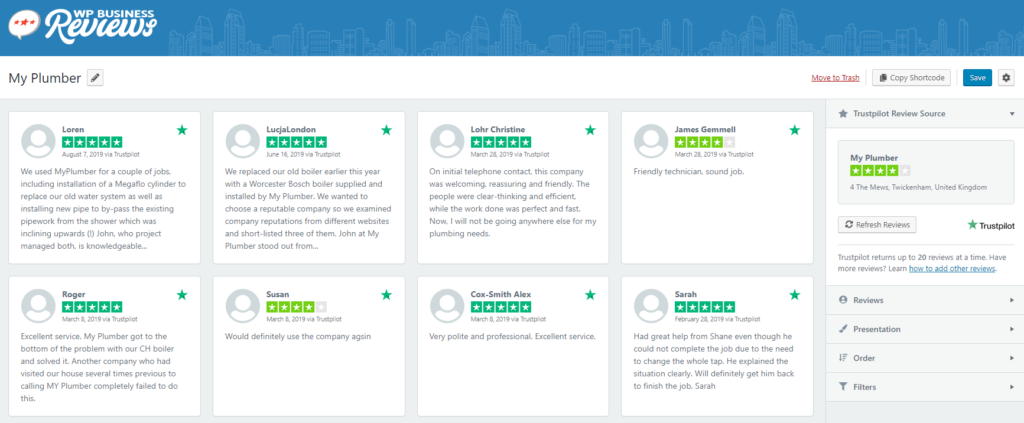The width and height of the screenshot is (1024, 423).
Task: Click the Trustpilot star on Susan's review
Action: point(387,295)
